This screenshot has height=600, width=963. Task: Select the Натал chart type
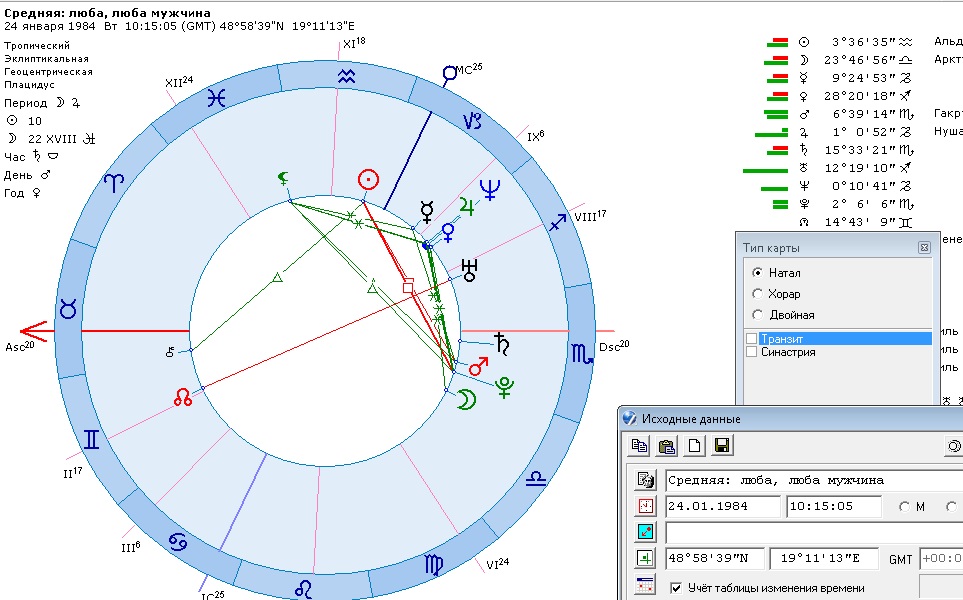758,272
